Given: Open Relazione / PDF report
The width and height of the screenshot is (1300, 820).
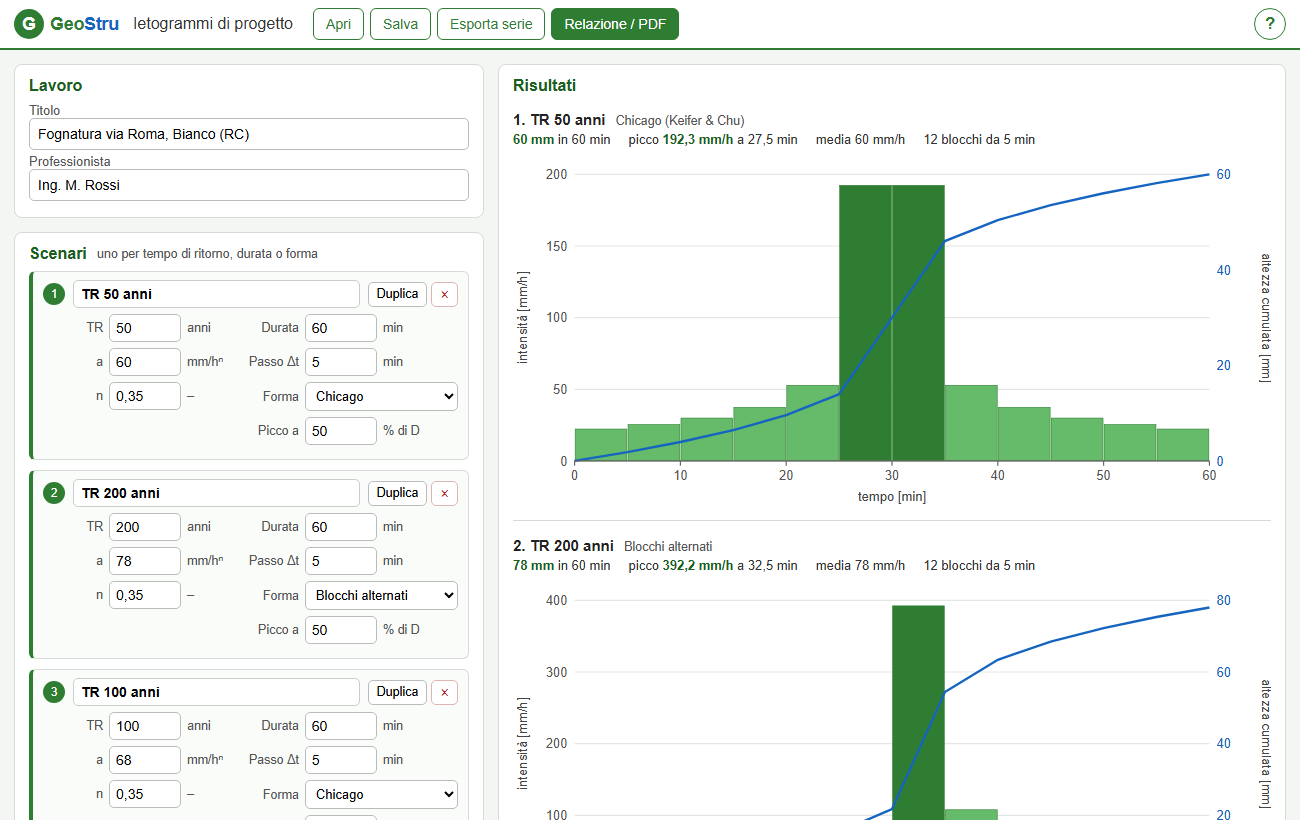Looking at the screenshot, I should click(x=615, y=24).
